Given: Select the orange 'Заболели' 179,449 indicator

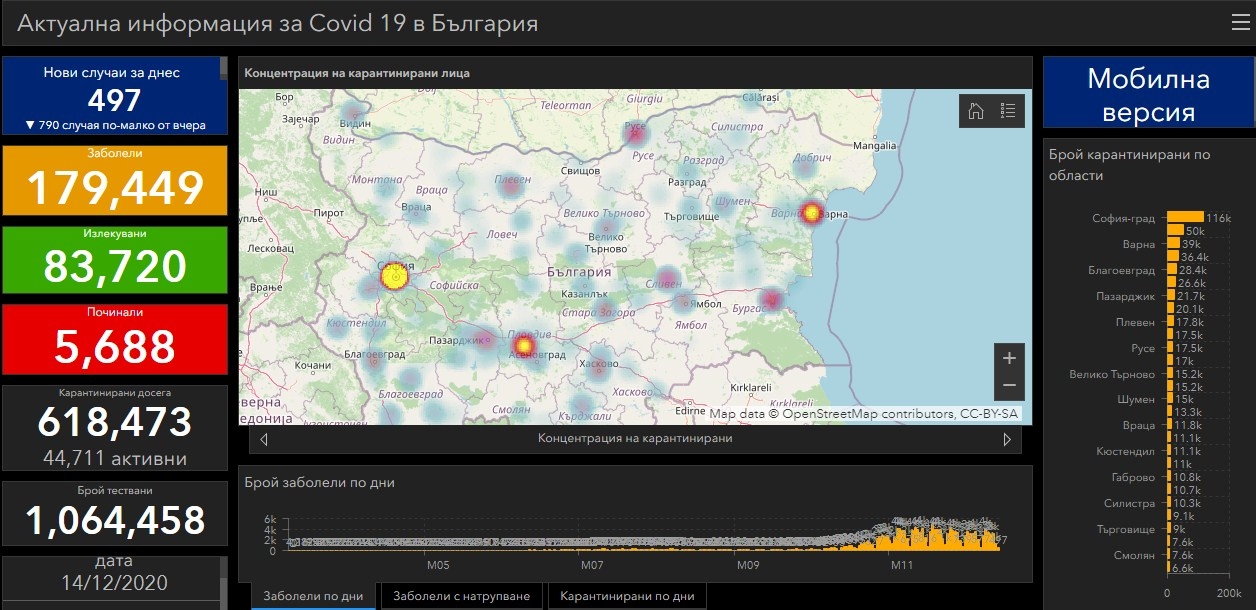Looking at the screenshot, I should 115,180.
